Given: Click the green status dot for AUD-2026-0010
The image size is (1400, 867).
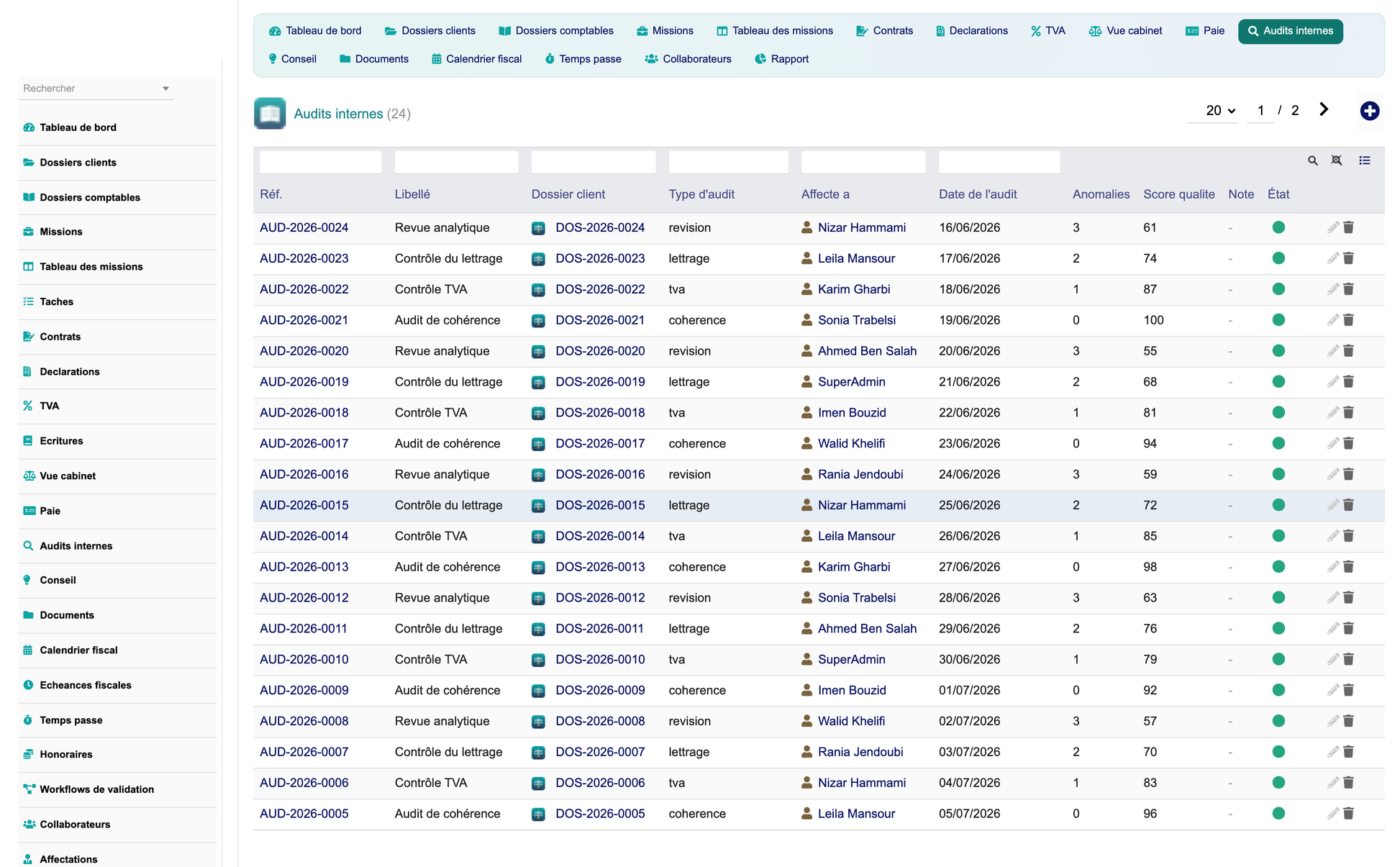Looking at the screenshot, I should [1278, 659].
